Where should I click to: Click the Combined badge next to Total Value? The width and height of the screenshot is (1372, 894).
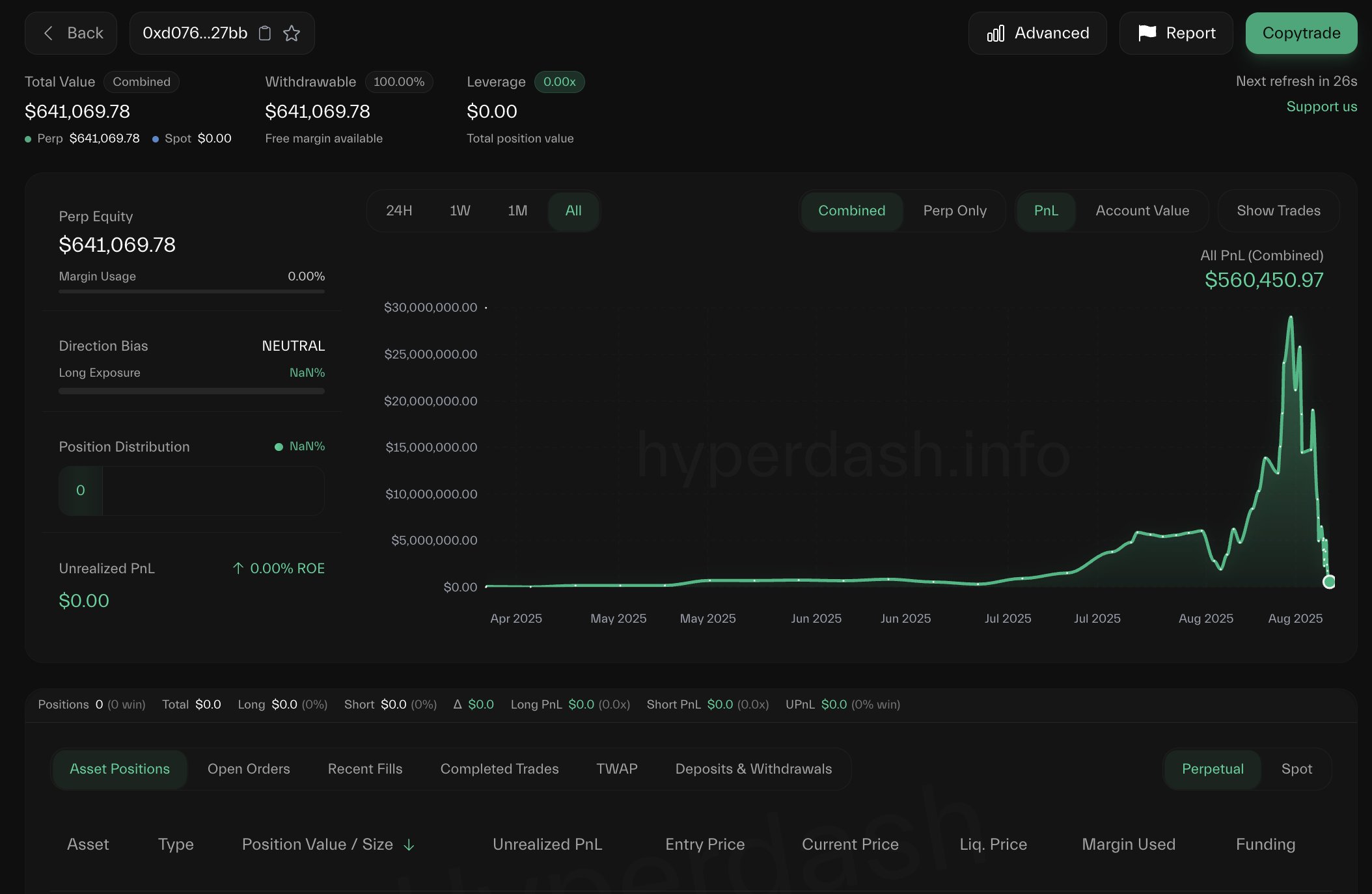(x=141, y=82)
